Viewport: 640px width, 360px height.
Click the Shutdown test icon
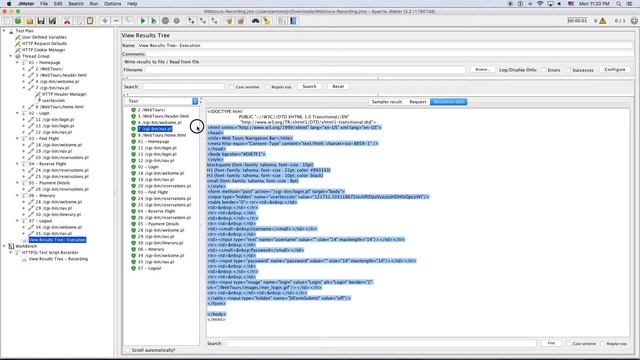tap(177, 21)
